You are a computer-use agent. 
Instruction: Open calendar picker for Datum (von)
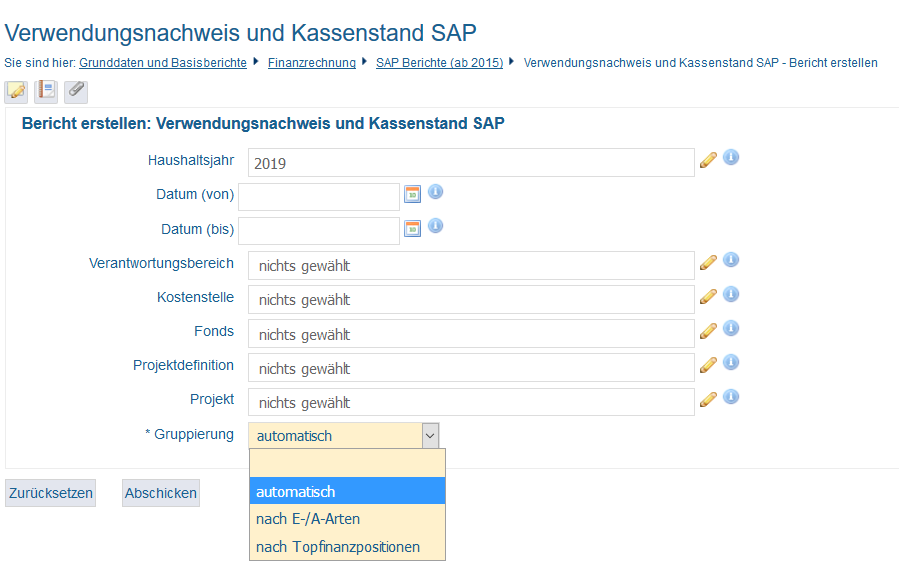(x=413, y=194)
